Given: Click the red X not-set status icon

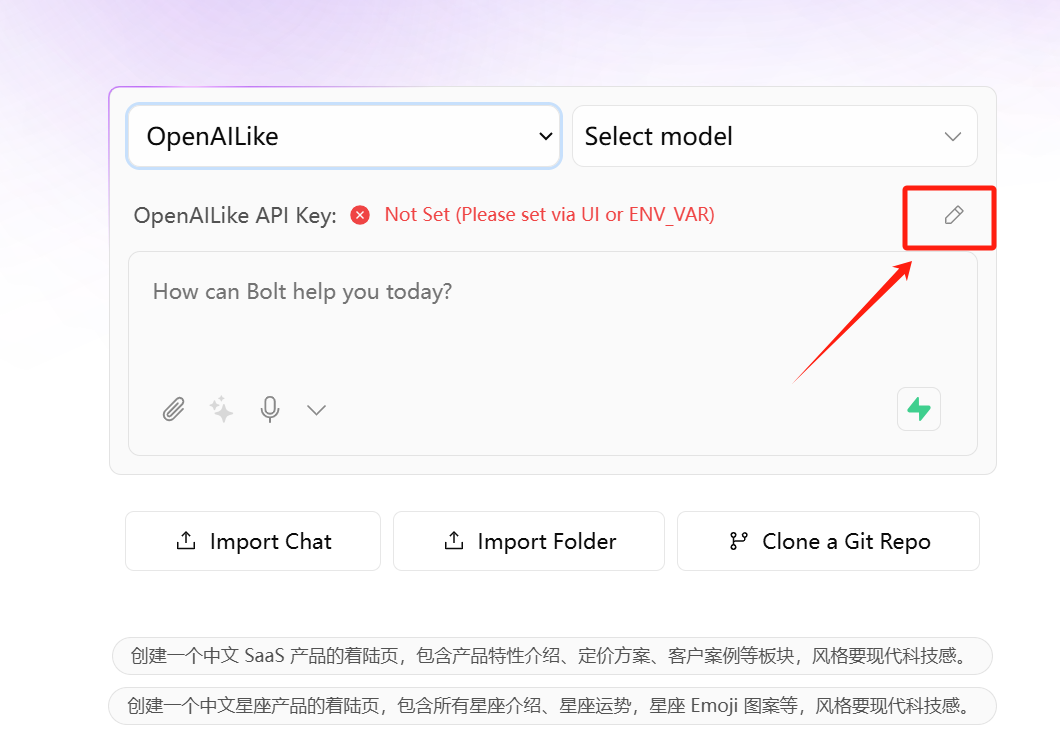Looking at the screenshot, I should (360, 215).
